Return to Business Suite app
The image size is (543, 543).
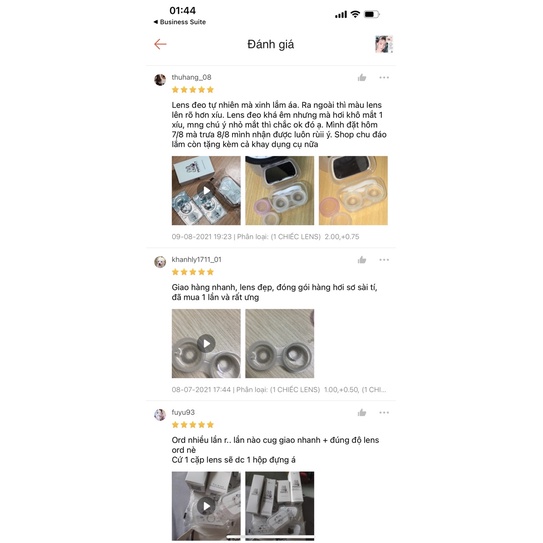pos(180,22)
